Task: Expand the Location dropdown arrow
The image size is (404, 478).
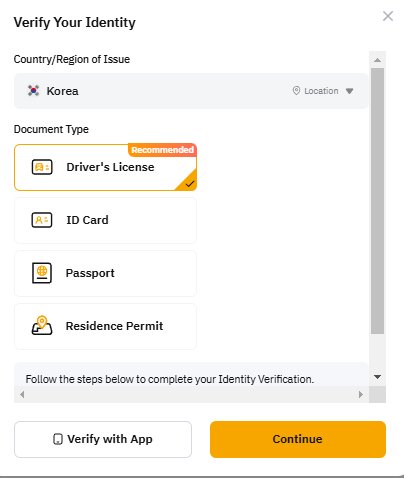Action: pos(349,91)
